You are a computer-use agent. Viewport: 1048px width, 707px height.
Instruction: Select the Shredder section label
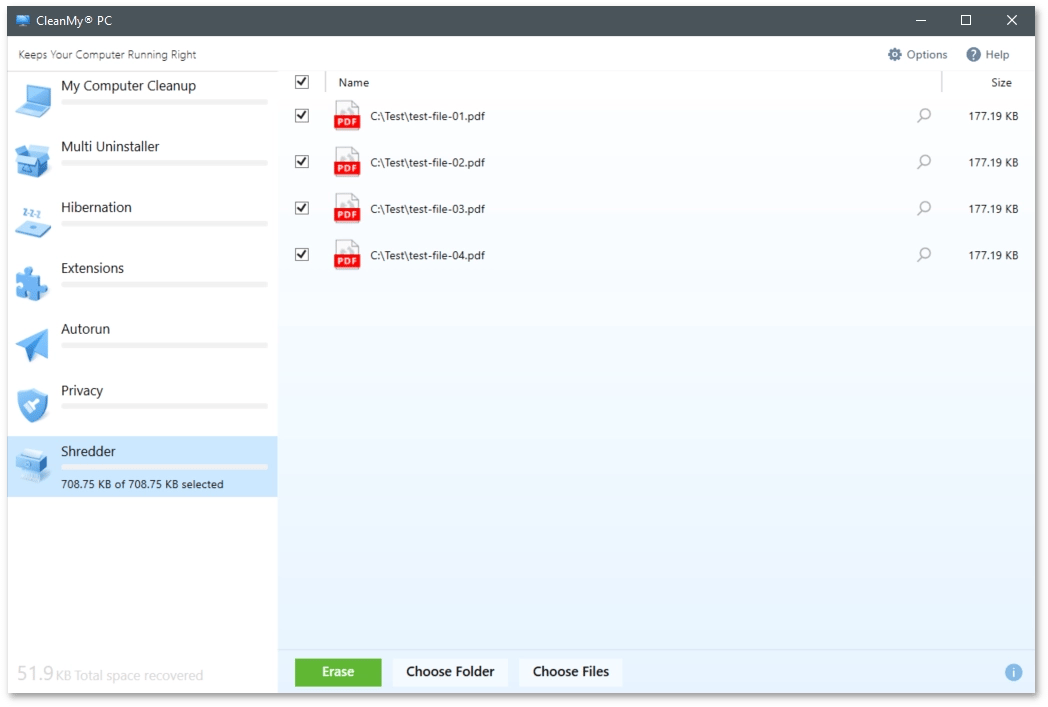click(88, 451)
